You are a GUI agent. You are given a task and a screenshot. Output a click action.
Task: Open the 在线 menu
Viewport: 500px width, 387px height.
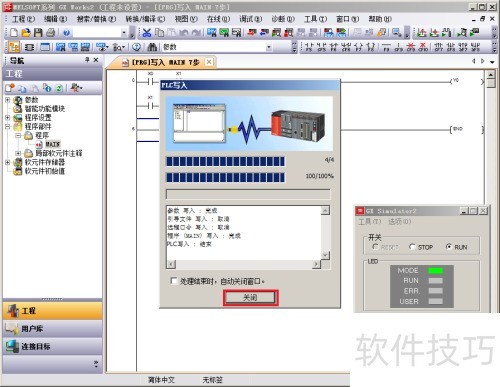(x=218, y=19)
